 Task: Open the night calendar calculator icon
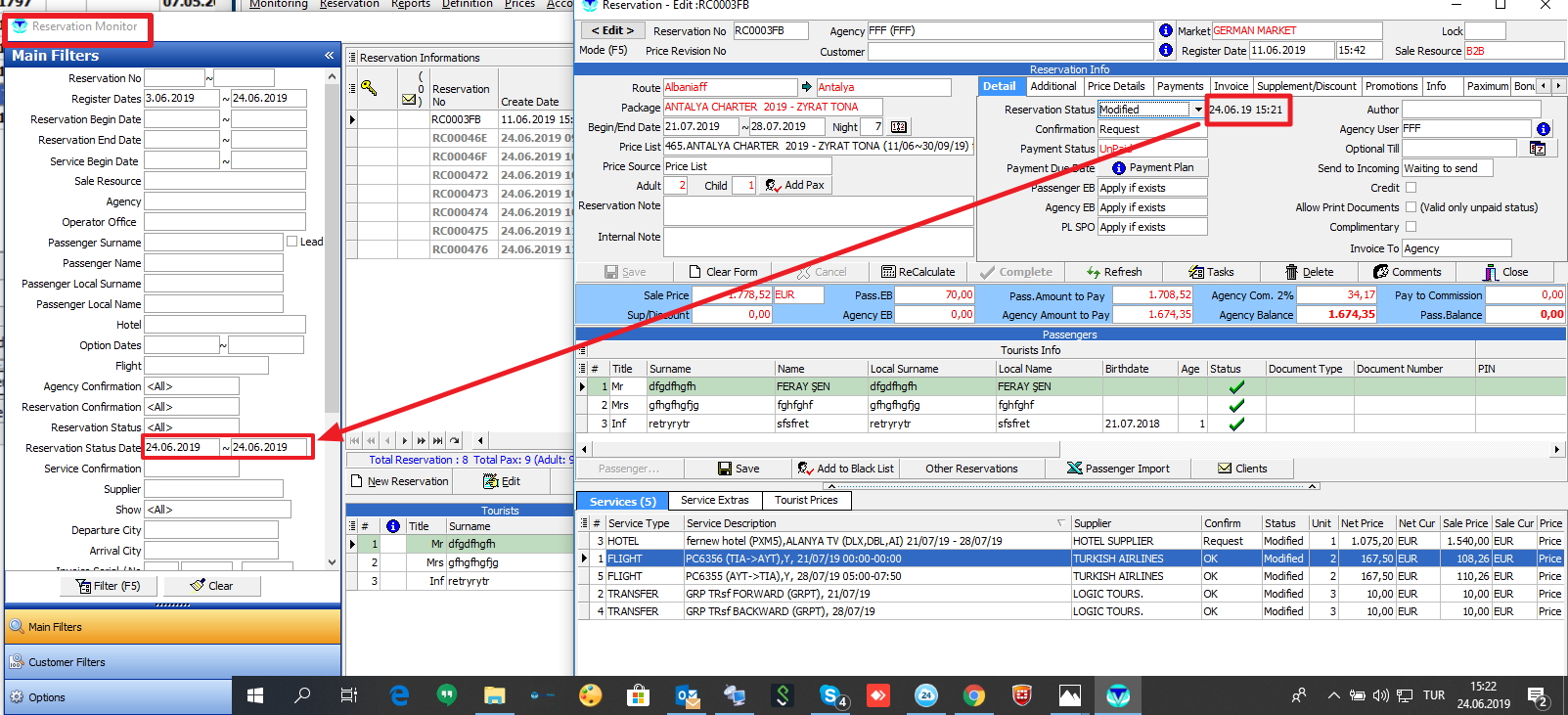tap(899, 127)
